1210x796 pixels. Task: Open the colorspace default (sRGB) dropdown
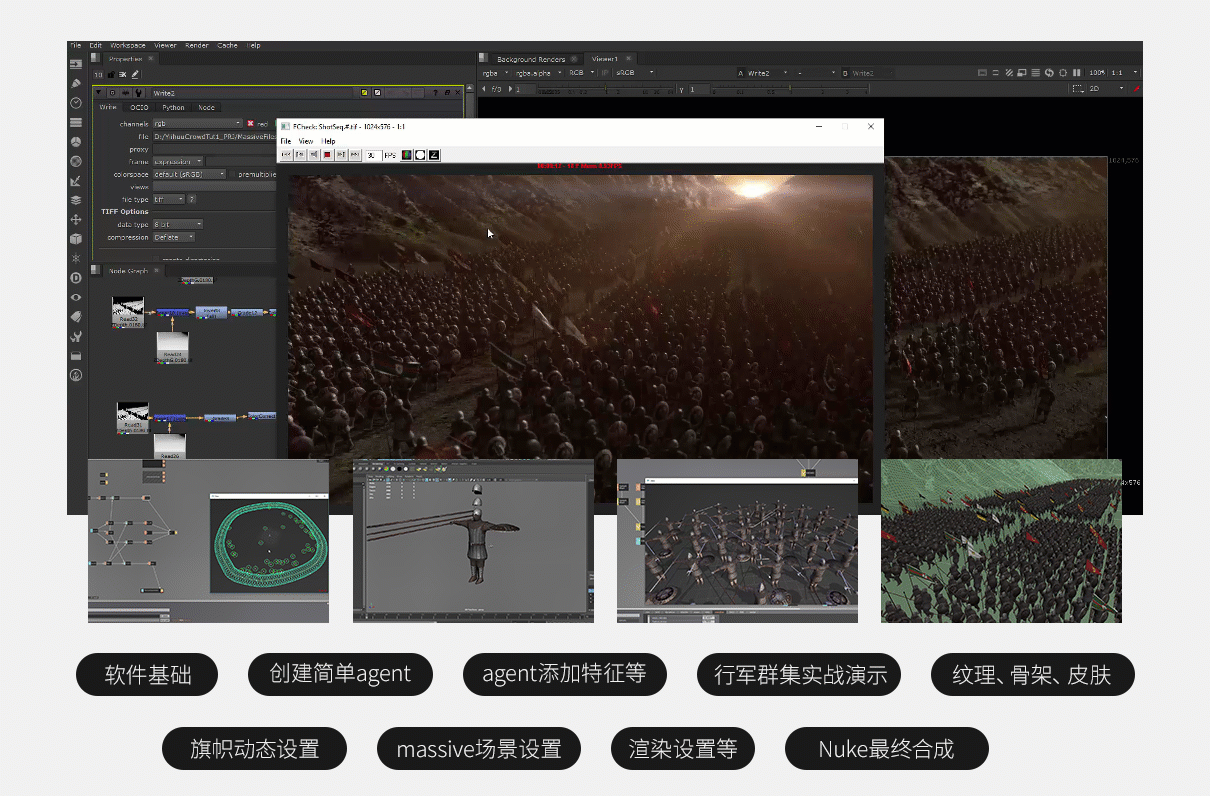coord(189,174)
